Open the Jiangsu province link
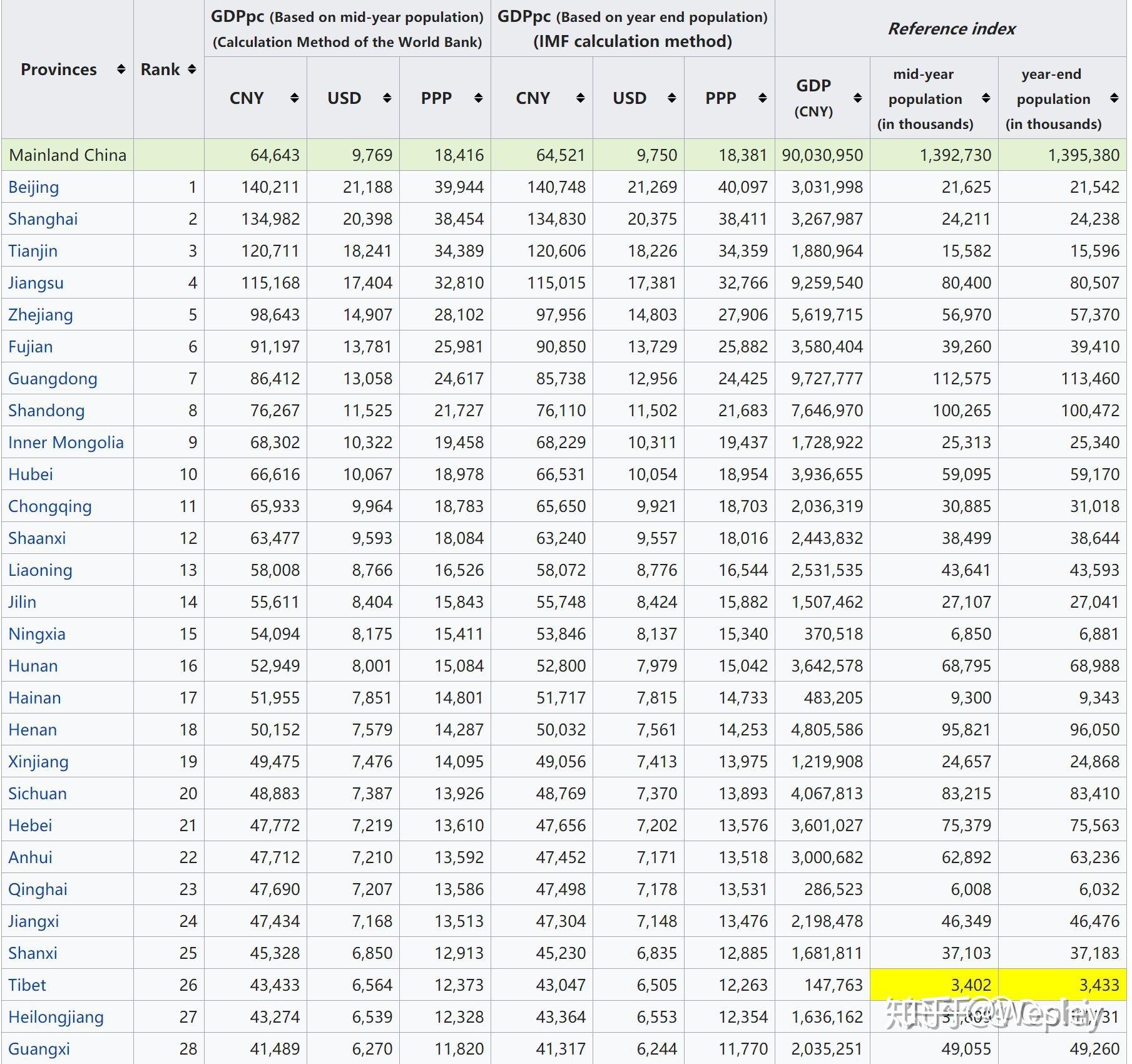The width and height of the screenshot is (1132, 1064). (x=36, y=283)
